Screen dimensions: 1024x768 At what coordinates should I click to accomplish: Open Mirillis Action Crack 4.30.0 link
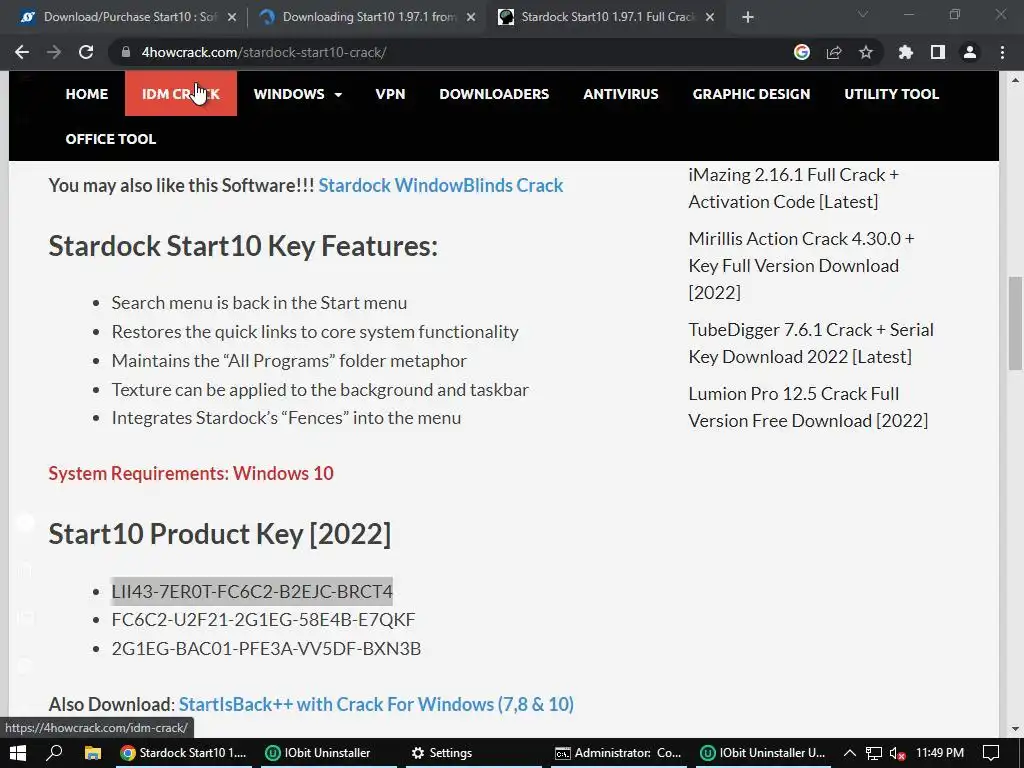(801, 265)
